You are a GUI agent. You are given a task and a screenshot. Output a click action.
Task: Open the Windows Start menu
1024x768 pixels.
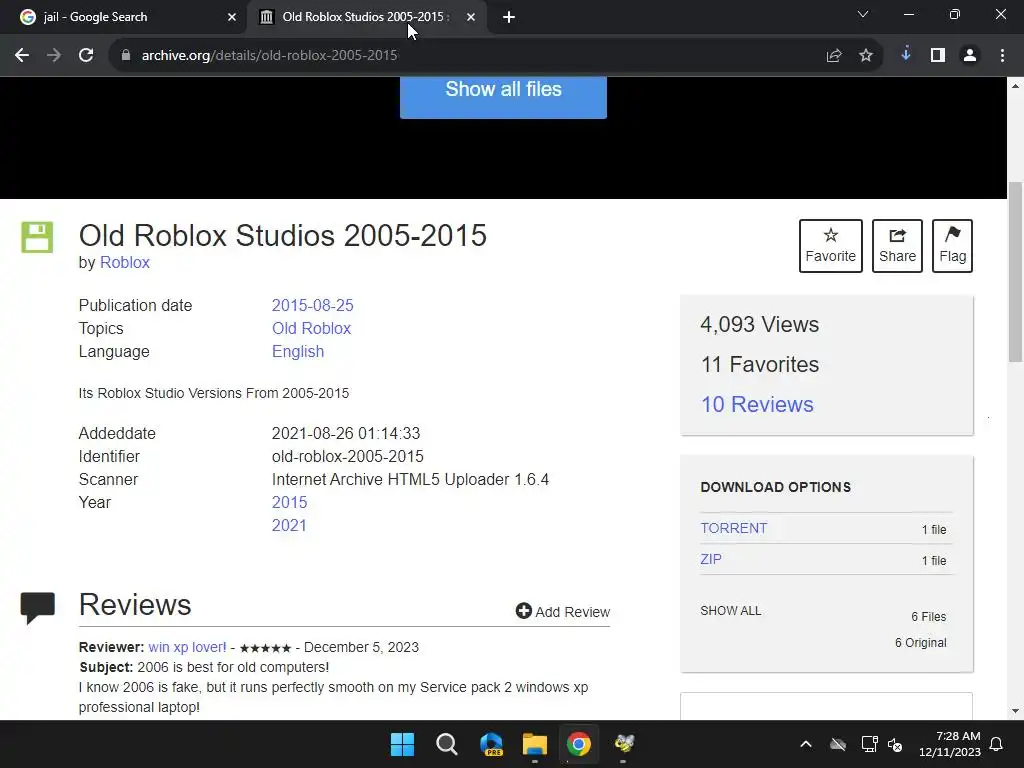(402, 744)
